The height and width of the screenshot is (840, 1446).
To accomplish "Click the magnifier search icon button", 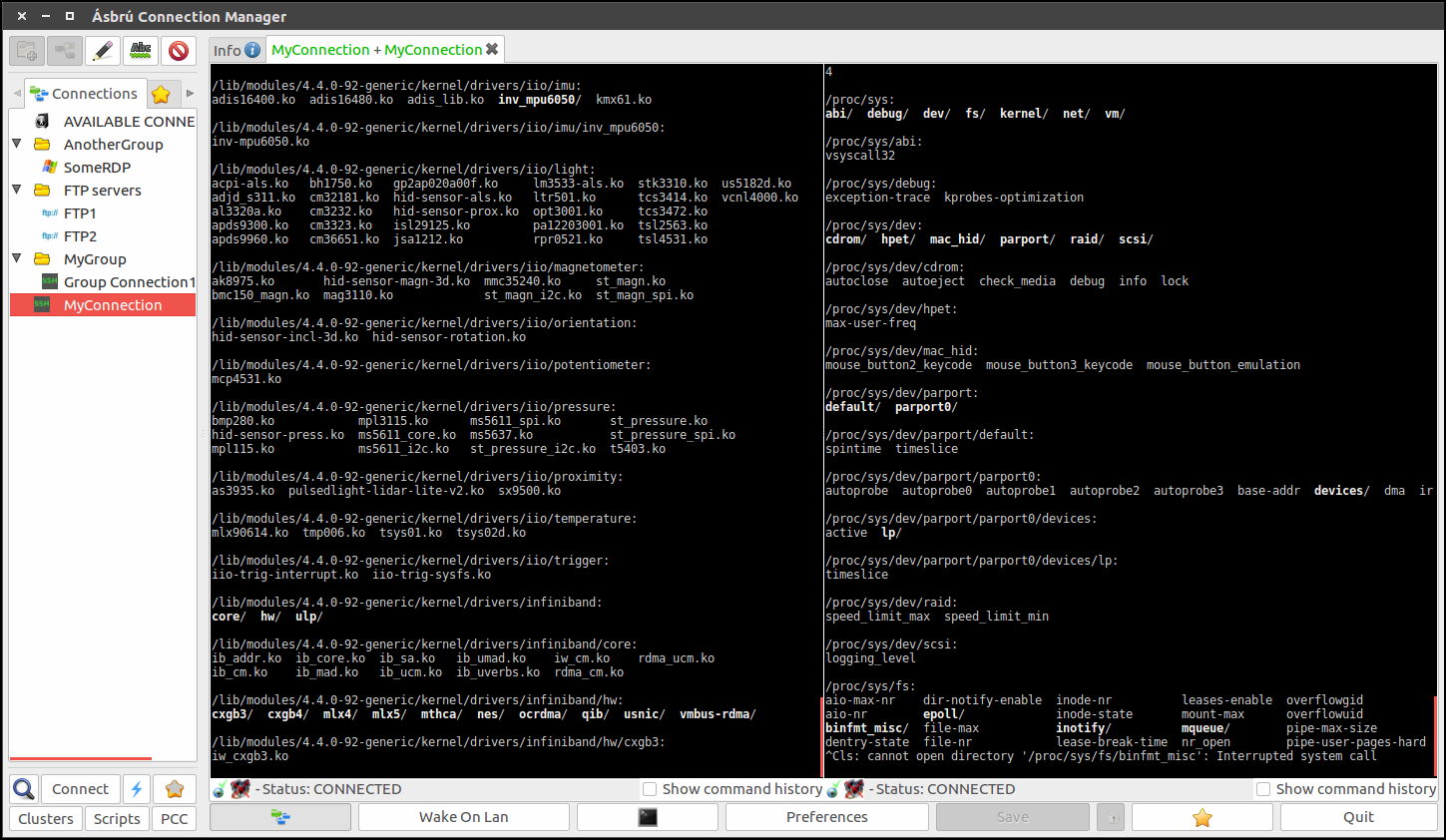I will click(24, 789).
